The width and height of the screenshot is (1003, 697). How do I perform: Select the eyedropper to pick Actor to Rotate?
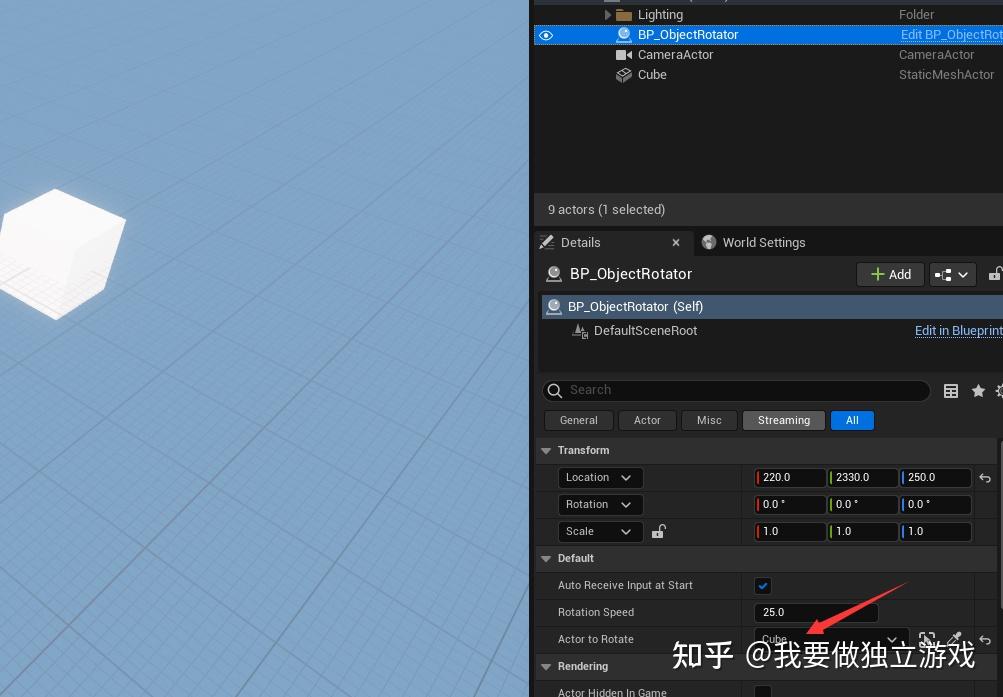click(954, 639)
